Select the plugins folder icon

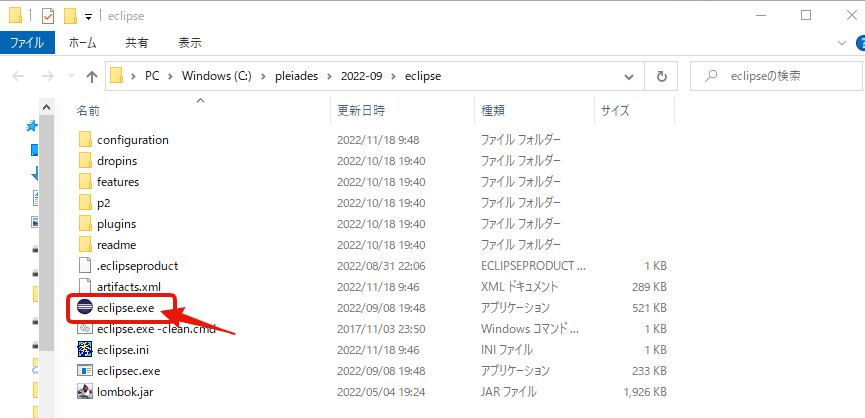pyautogui.click(x=84, y=223)
